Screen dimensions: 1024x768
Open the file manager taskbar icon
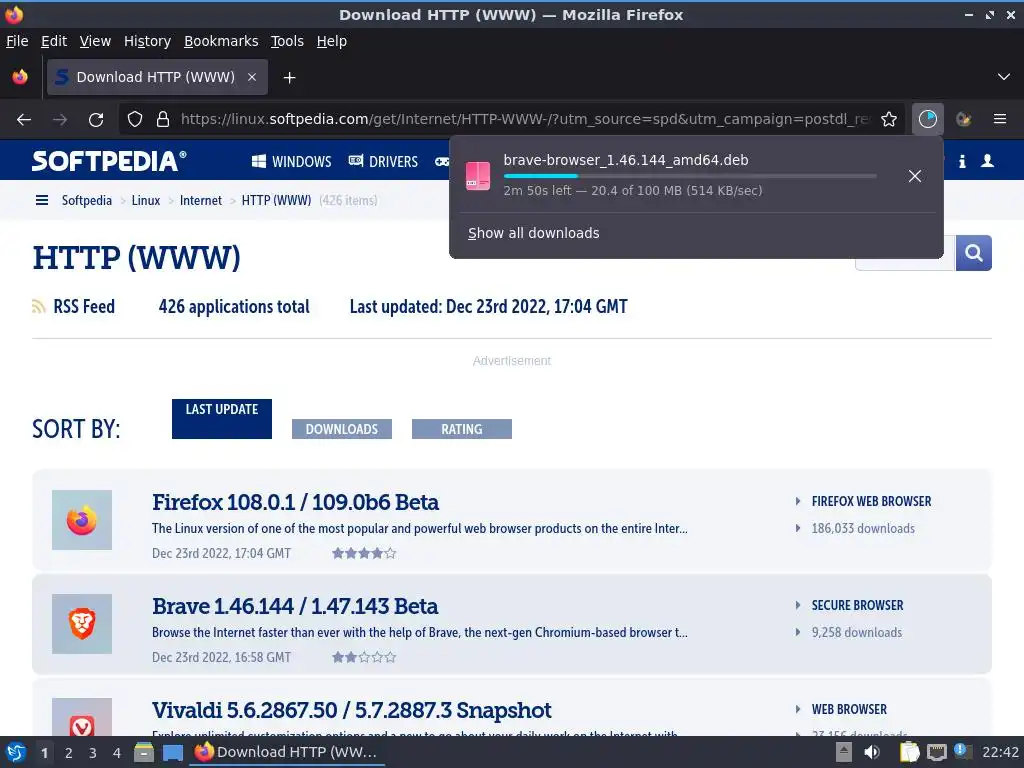point(144,752)
